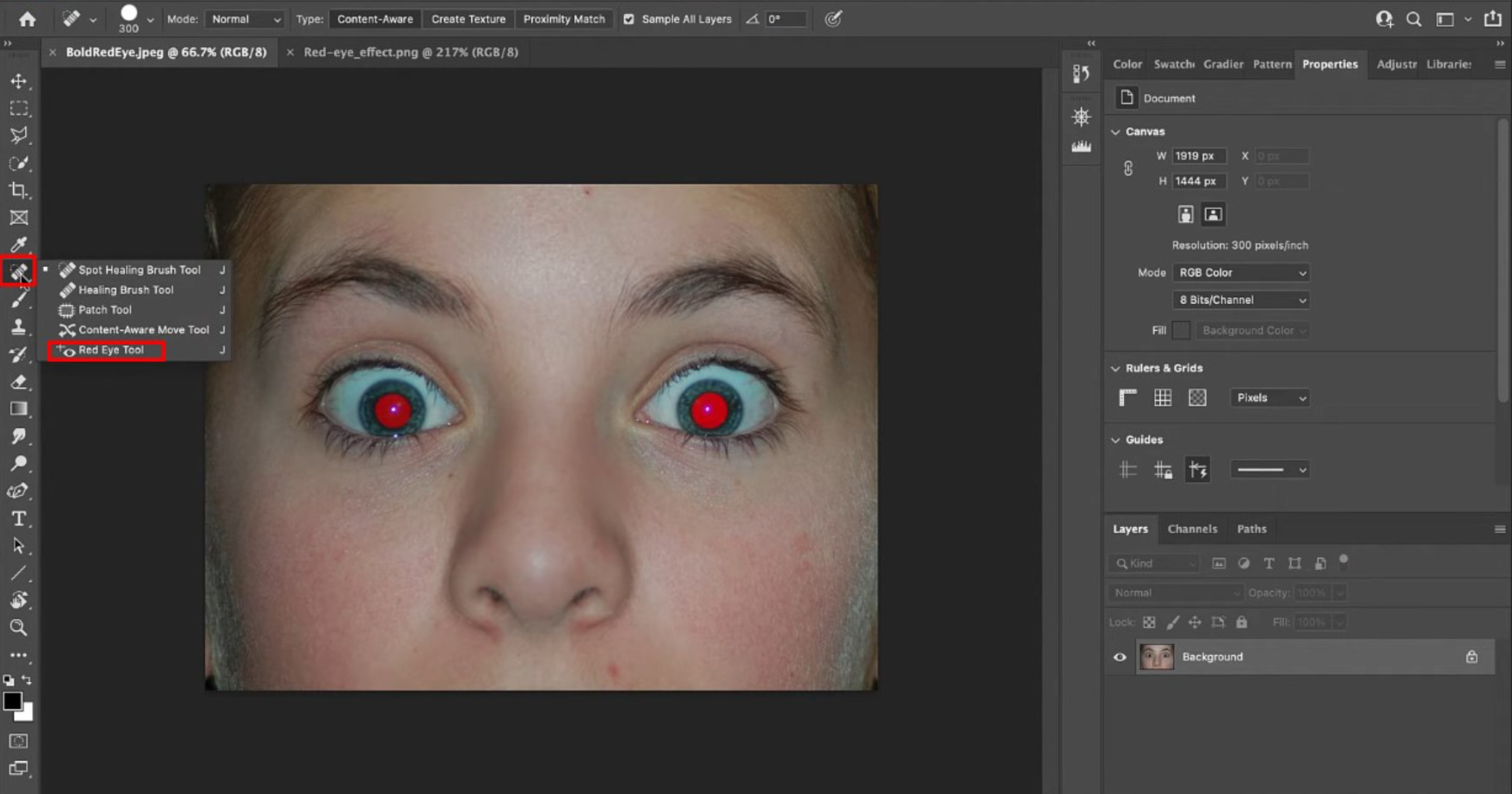Switch to the Channels tab

click(x=1192, y=528)
